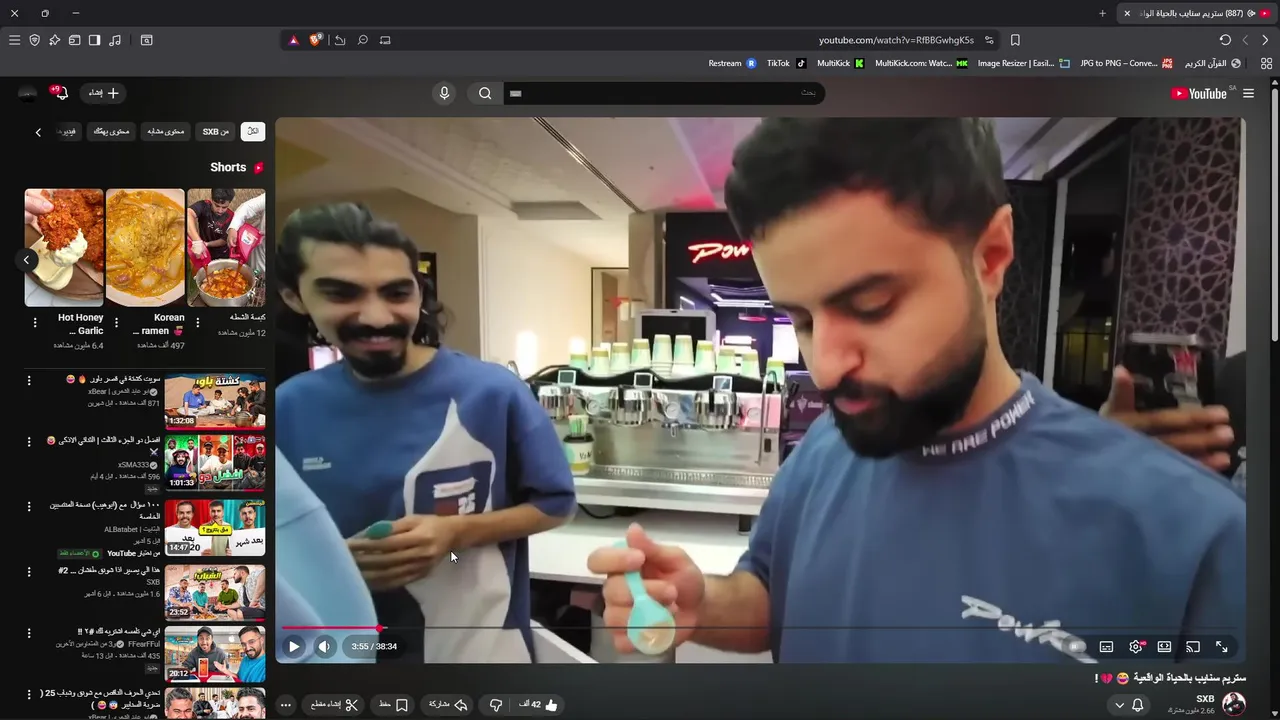Open the 'كبسة الشطة' short thumbnail
1280x720 pixels.
[226, 247]
